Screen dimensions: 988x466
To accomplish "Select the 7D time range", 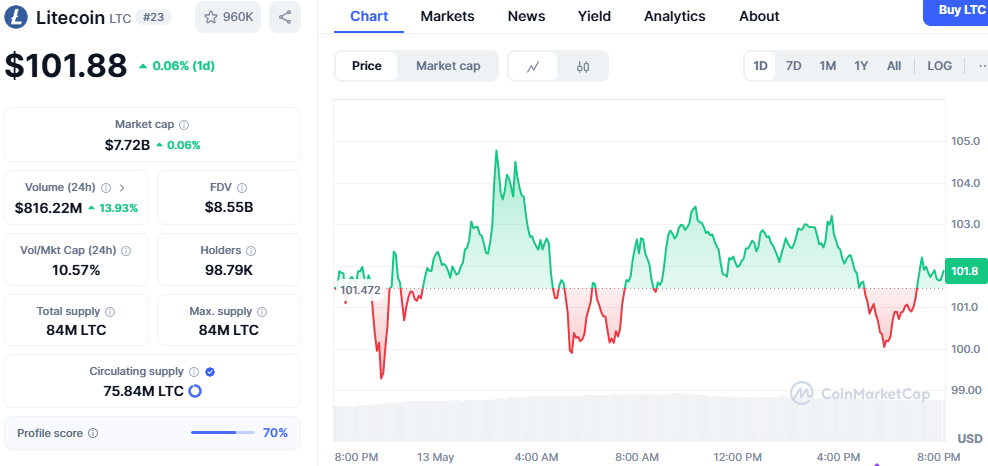I will pos(794,66).
